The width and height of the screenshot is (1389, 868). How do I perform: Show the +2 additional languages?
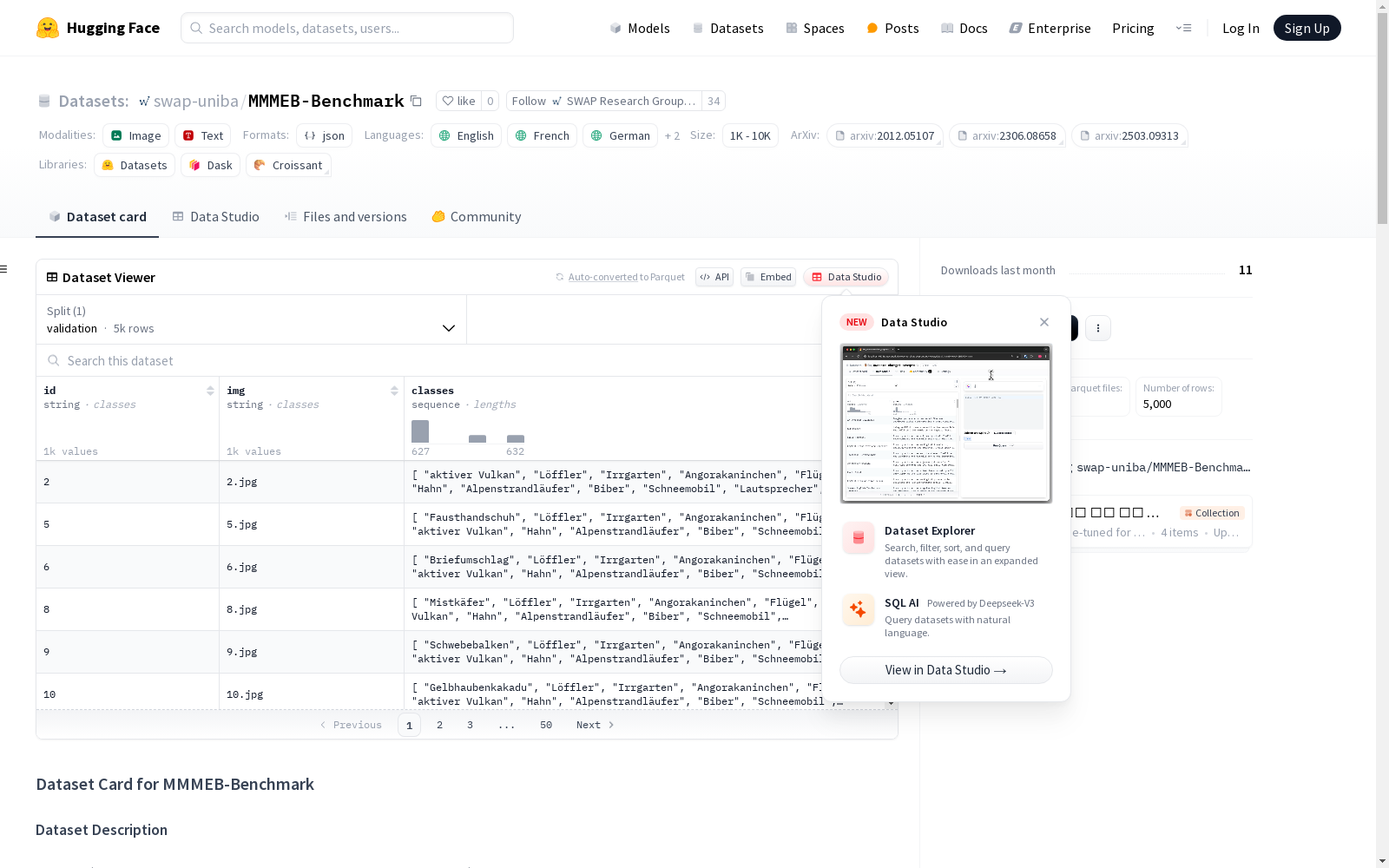point(672,135)
